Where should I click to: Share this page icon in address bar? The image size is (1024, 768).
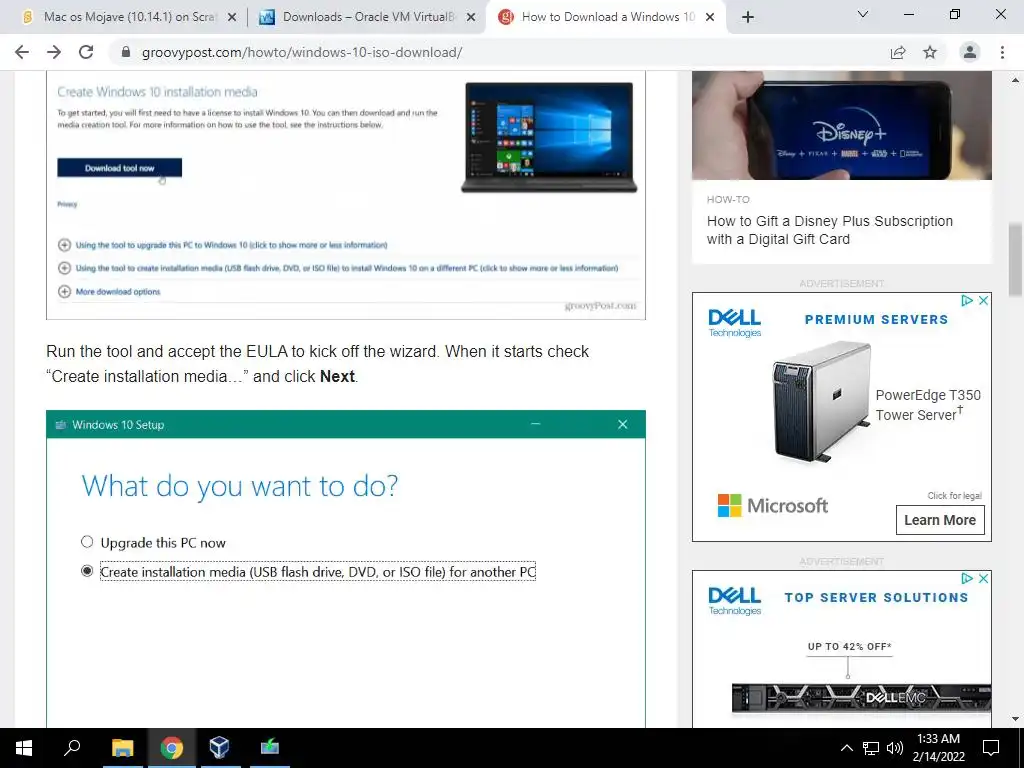pos(898,52)
